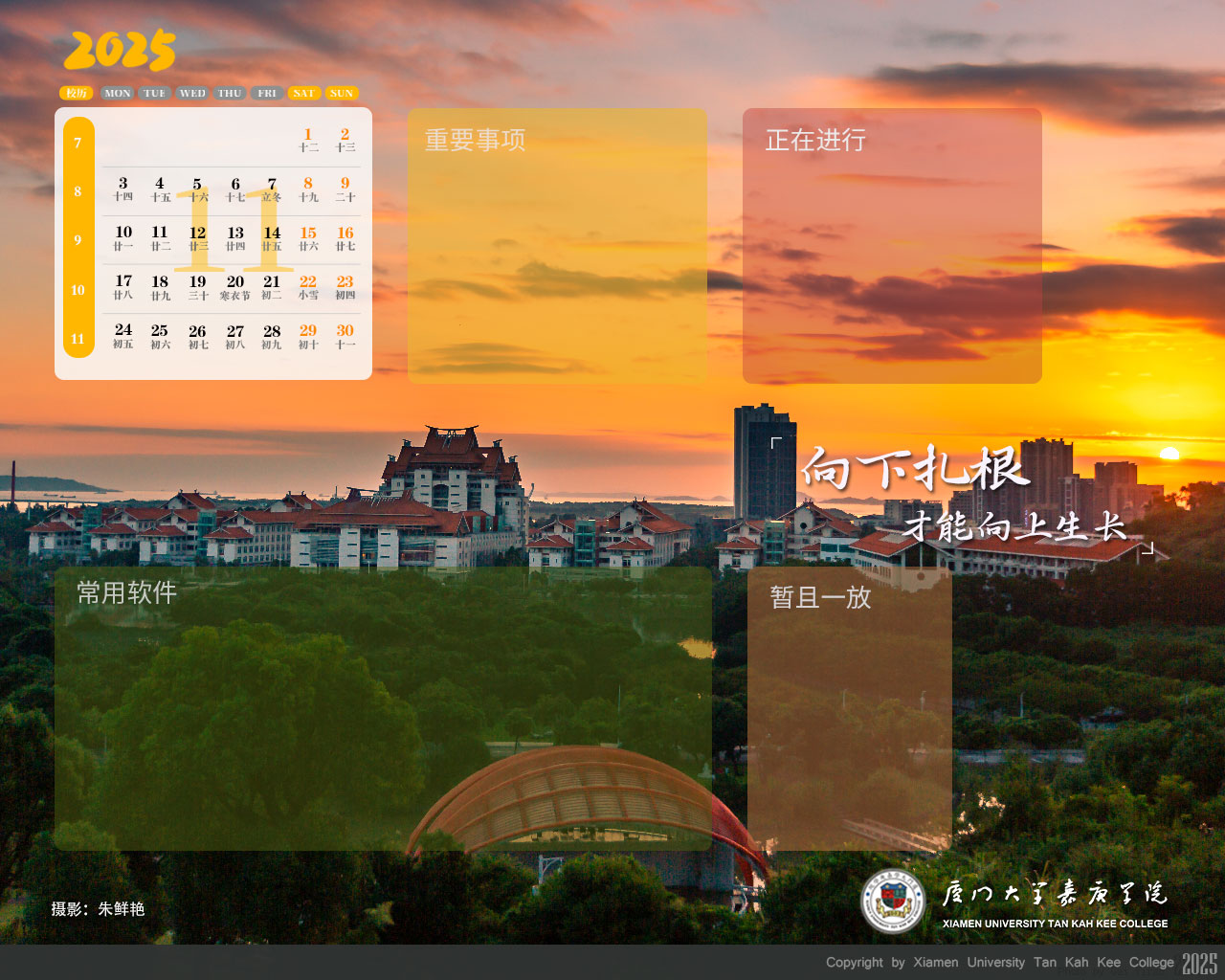The height and width of the screenshot is (980, 1225).
Task: Click date 20 marked 寒衣节
Action: pyautogui.click(x=235, y=287)
